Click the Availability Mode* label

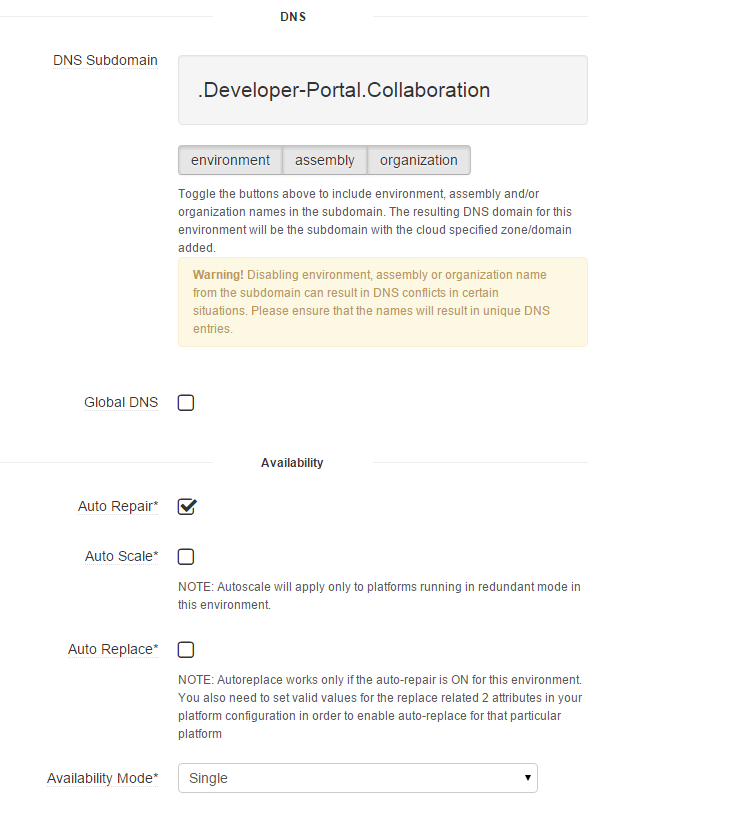coord(102,778)
